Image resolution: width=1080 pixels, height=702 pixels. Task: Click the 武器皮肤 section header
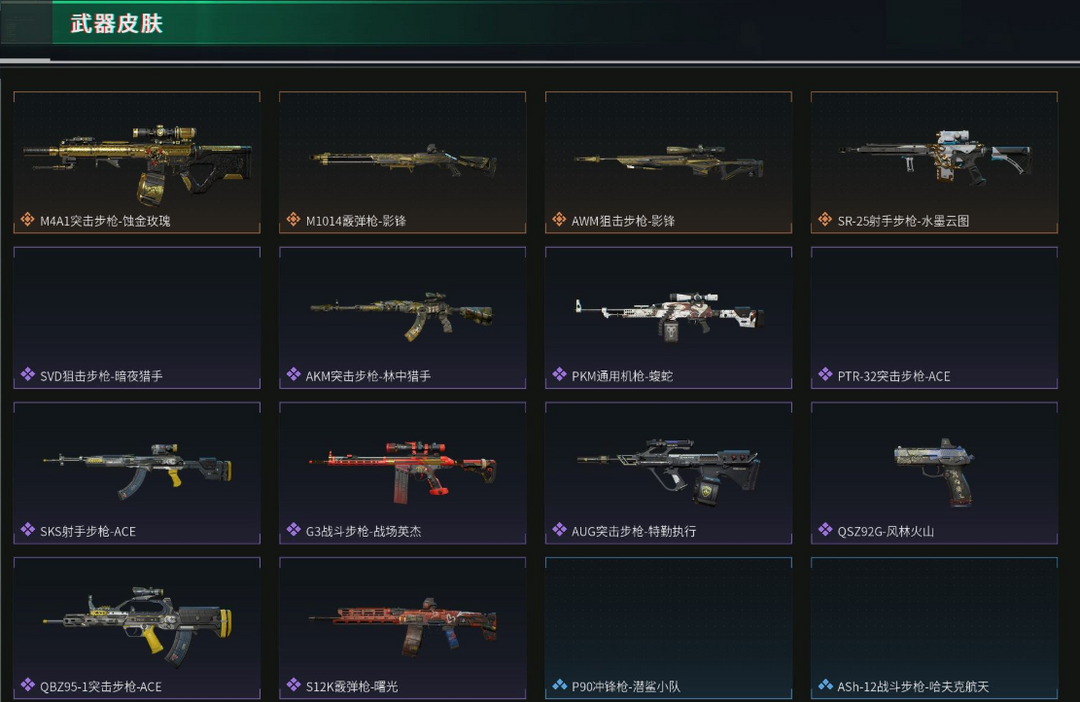(x=116, y=23)
